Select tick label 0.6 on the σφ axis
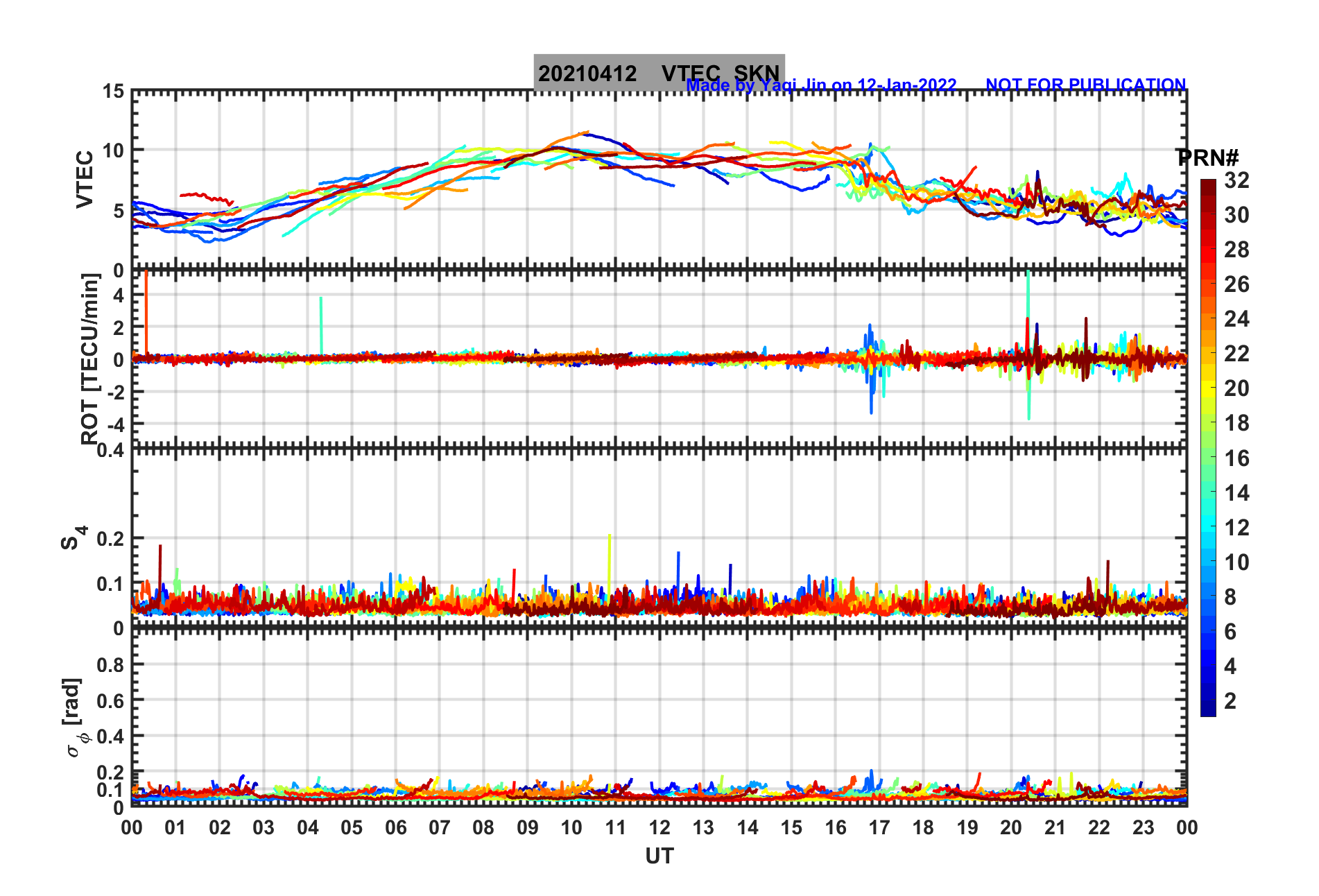The width and height of the screenshot is (1319, 896). coord(111,700)
